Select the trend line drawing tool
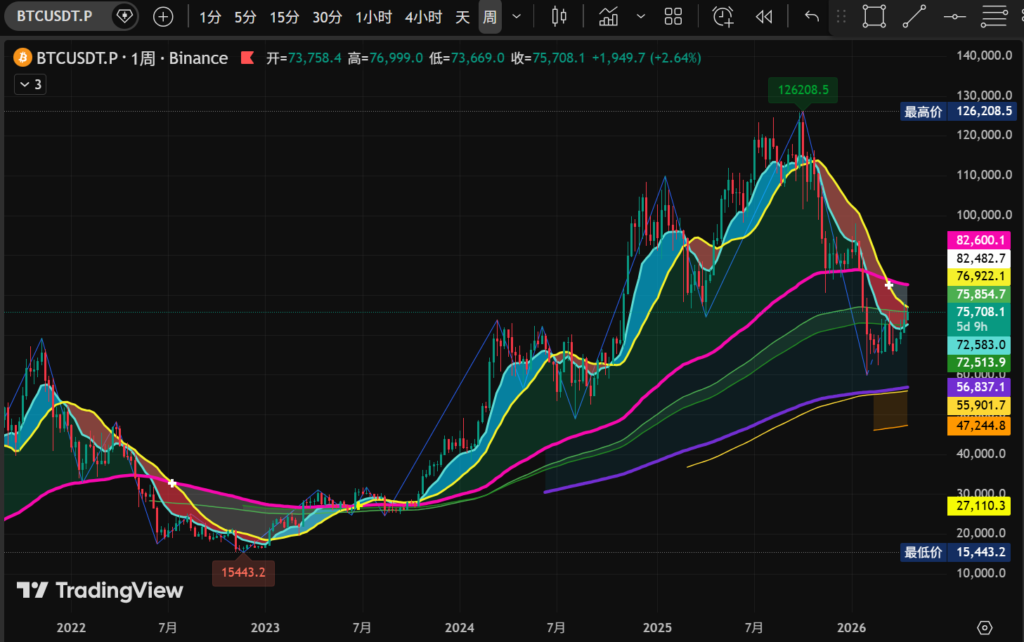This screenshot has height=642, width=1024. 914,16
